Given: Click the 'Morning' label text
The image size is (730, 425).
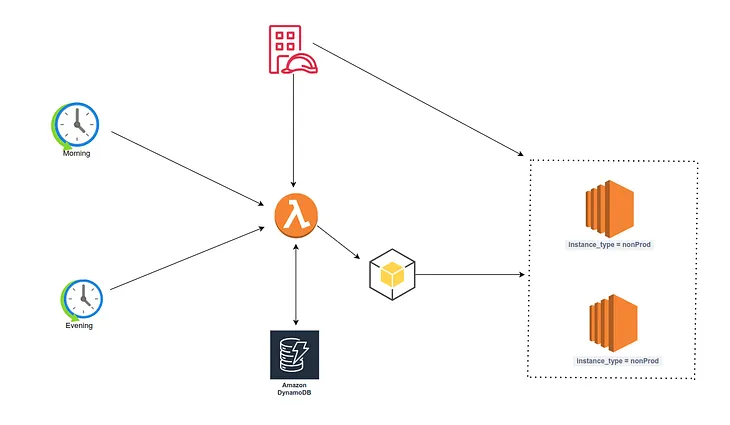Looking at the screenshot, I should click(76, 153).
